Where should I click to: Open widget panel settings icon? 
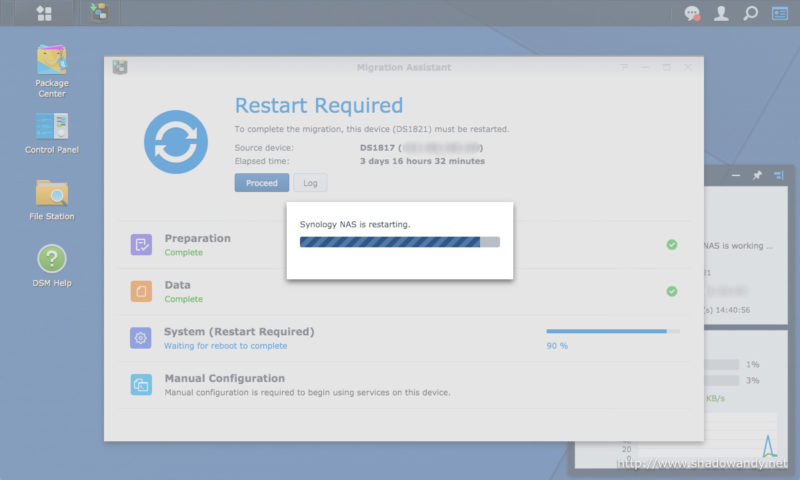tap(779, 175)
